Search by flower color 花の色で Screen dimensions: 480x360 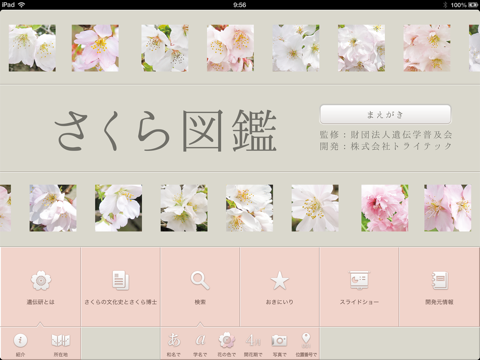pyautogui.click(x=227, y=344)
